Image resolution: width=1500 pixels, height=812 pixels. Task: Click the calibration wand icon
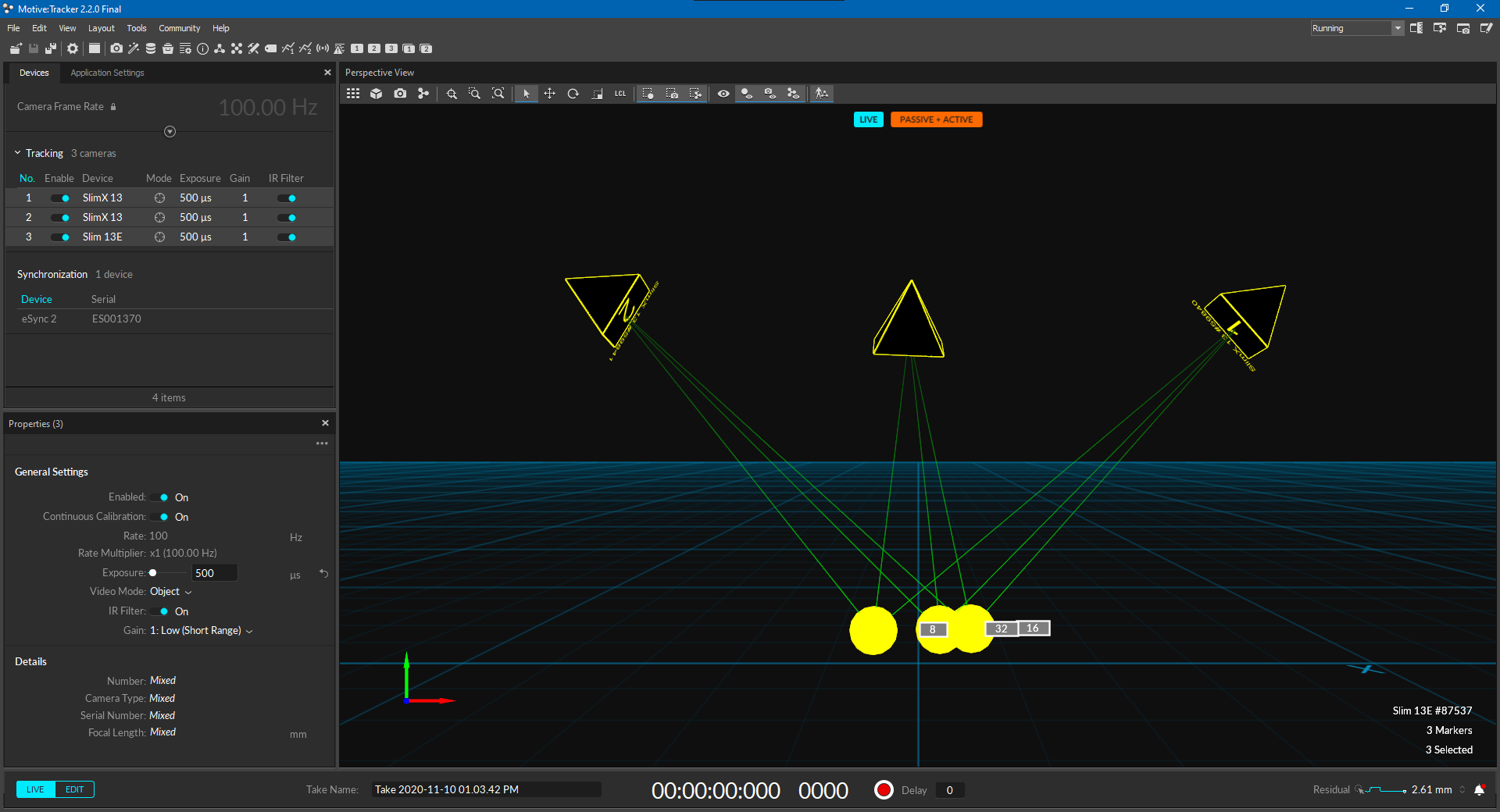[134, 48]
